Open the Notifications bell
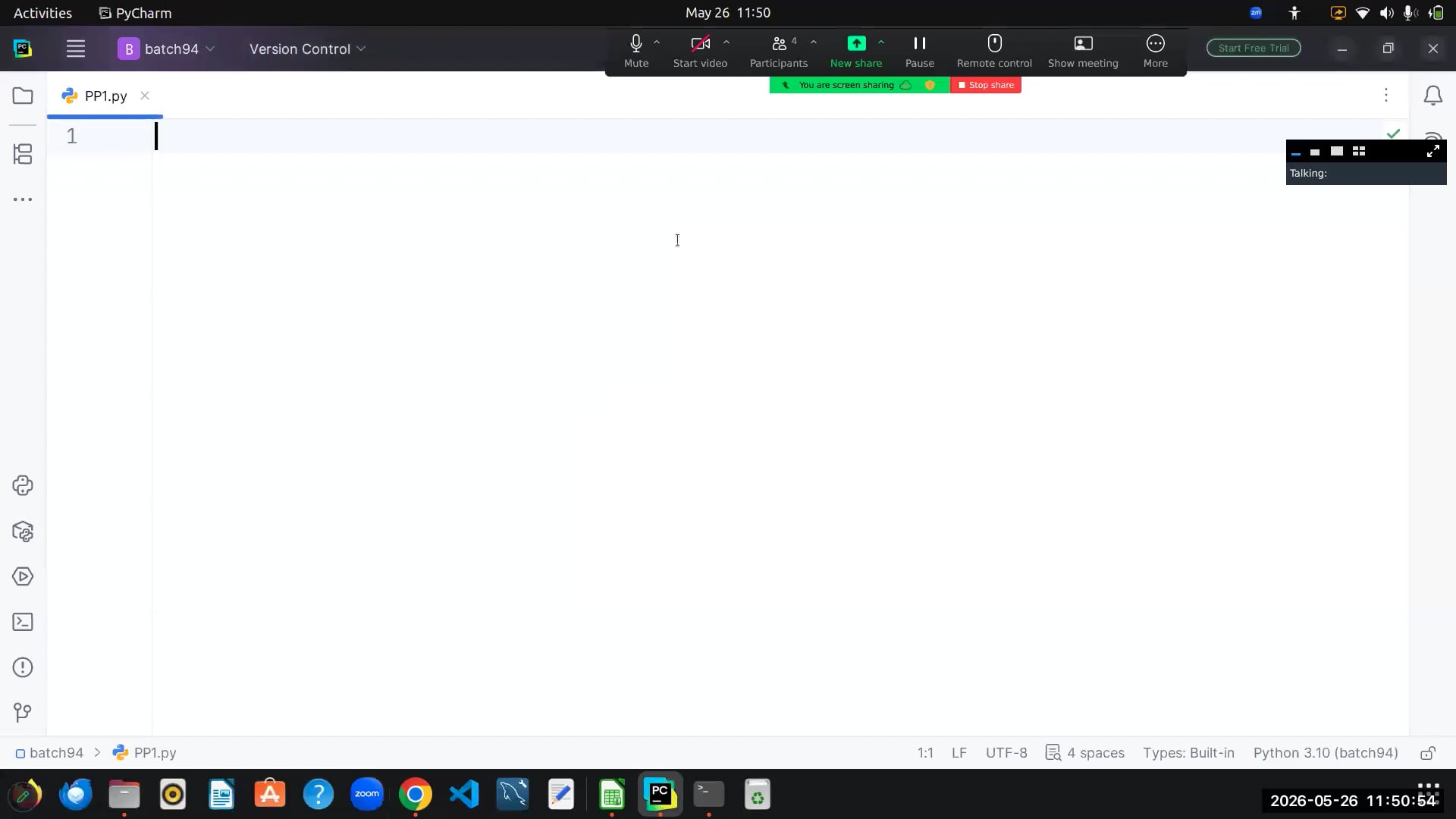Screen dimensions: 1456x819 click(1432, 96)
